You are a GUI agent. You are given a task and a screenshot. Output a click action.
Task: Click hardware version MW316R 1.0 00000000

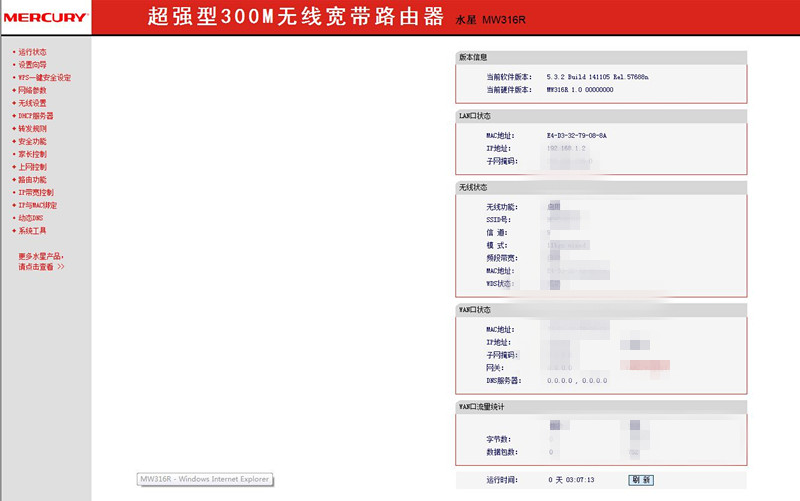(x=580, y=90)
